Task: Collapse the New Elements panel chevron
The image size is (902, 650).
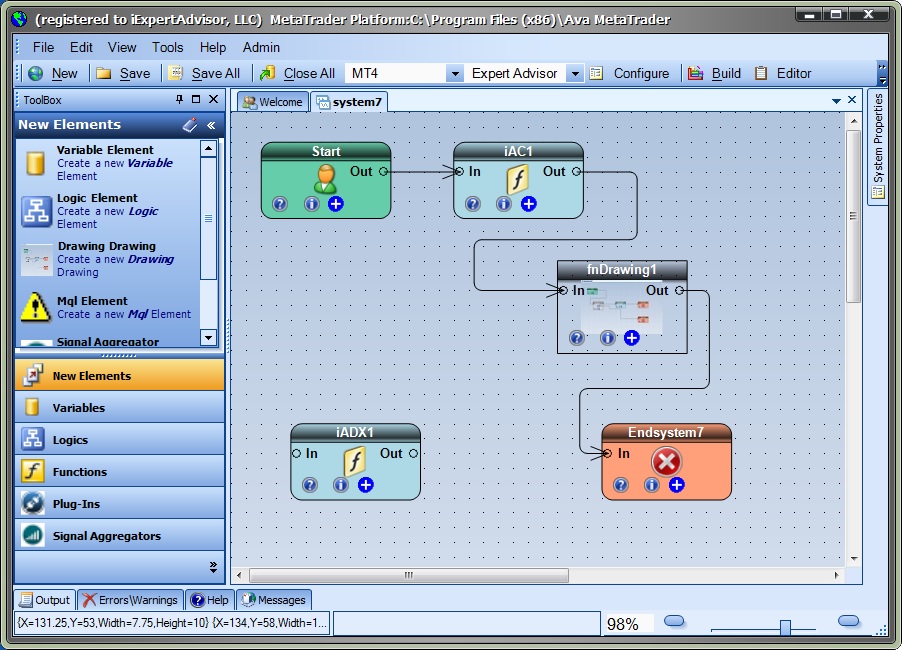Action: pyautogui.click(x=211, y=125)
